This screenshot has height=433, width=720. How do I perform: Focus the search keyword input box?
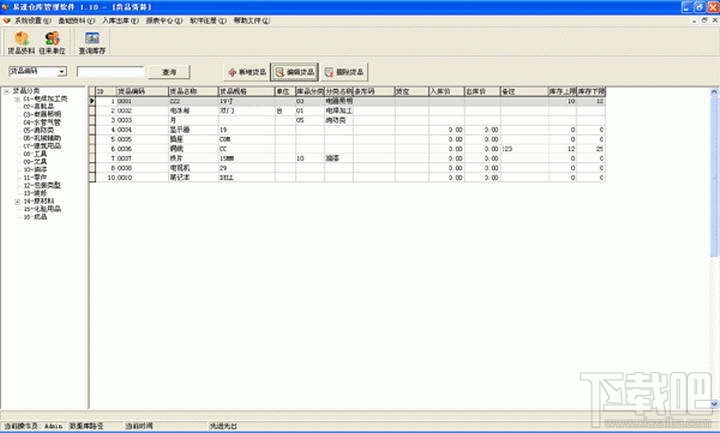[111, 72]
